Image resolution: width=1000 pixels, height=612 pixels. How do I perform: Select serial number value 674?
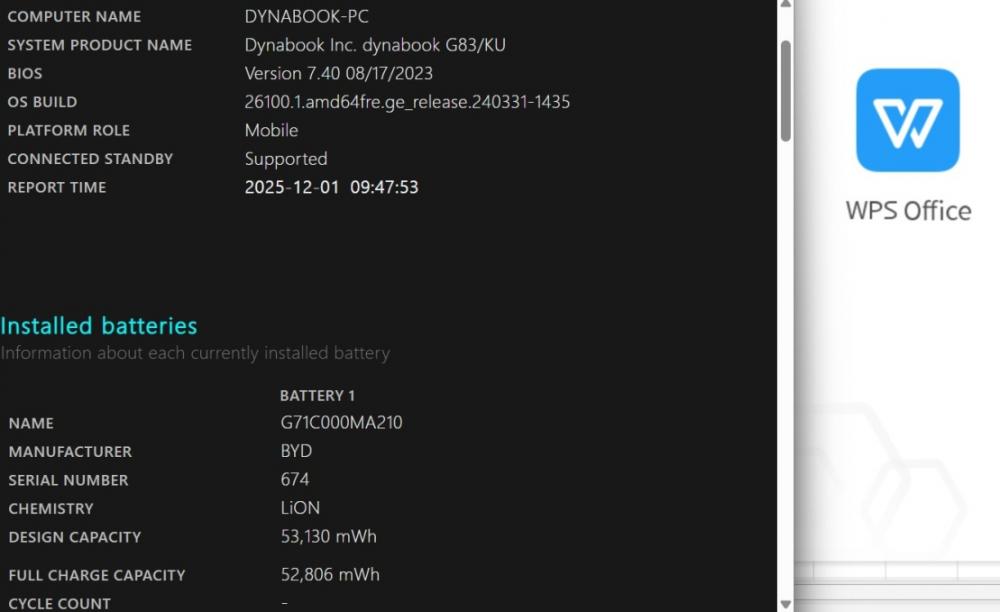pos(295,479)
